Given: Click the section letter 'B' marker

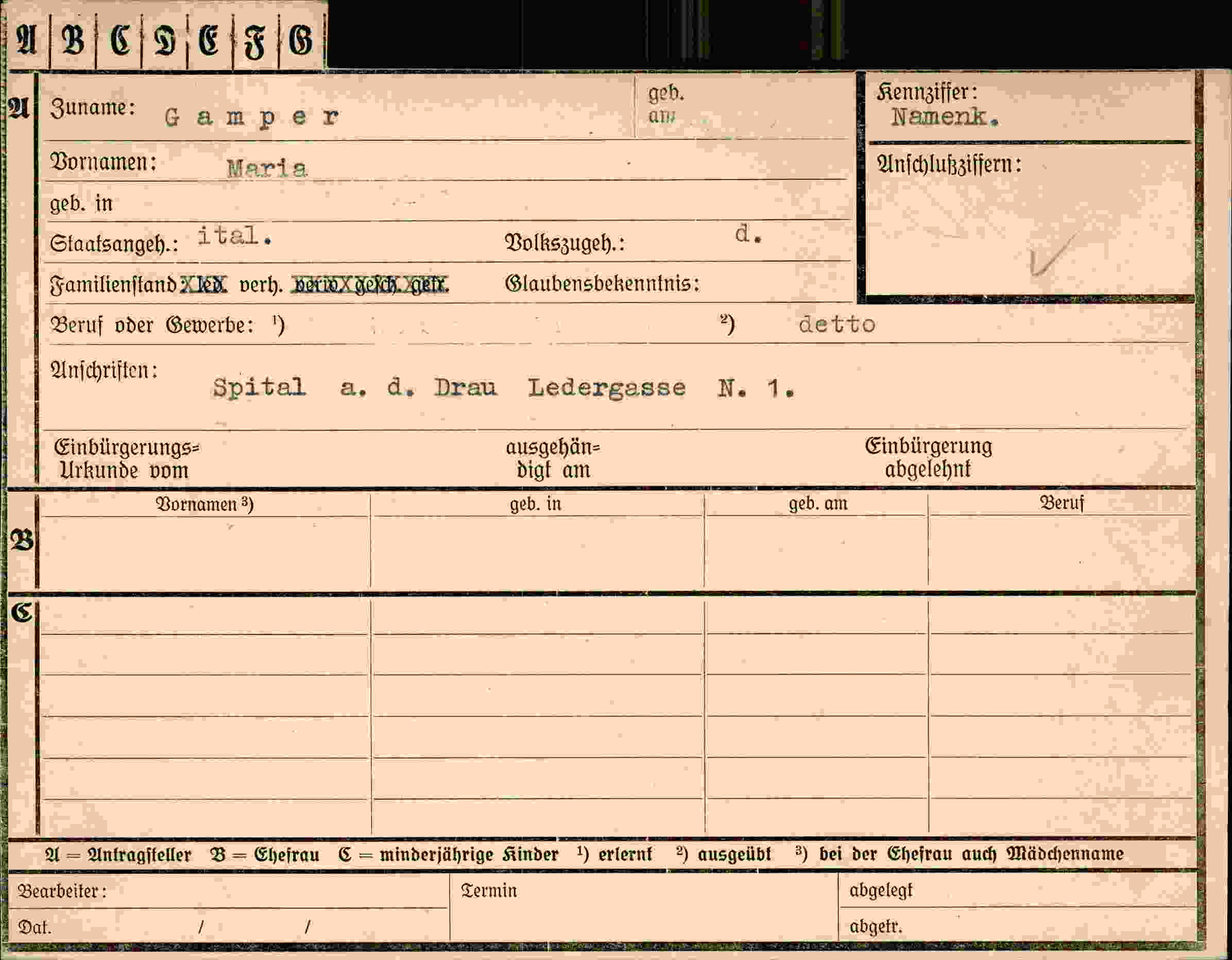Looking at the screenshot, I should (x=22, y=540).
